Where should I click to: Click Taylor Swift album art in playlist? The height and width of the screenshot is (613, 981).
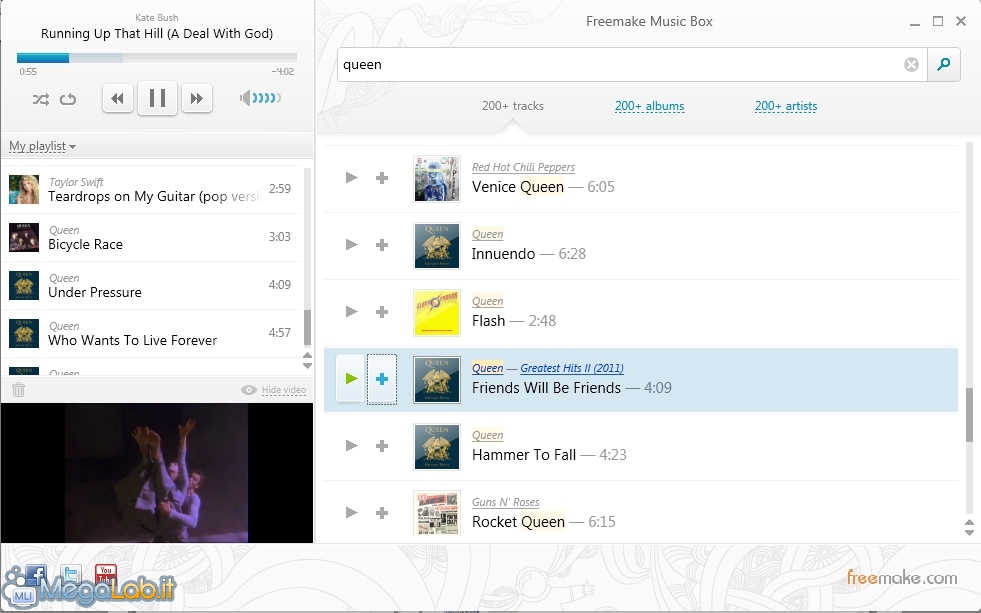pos(24,190)
